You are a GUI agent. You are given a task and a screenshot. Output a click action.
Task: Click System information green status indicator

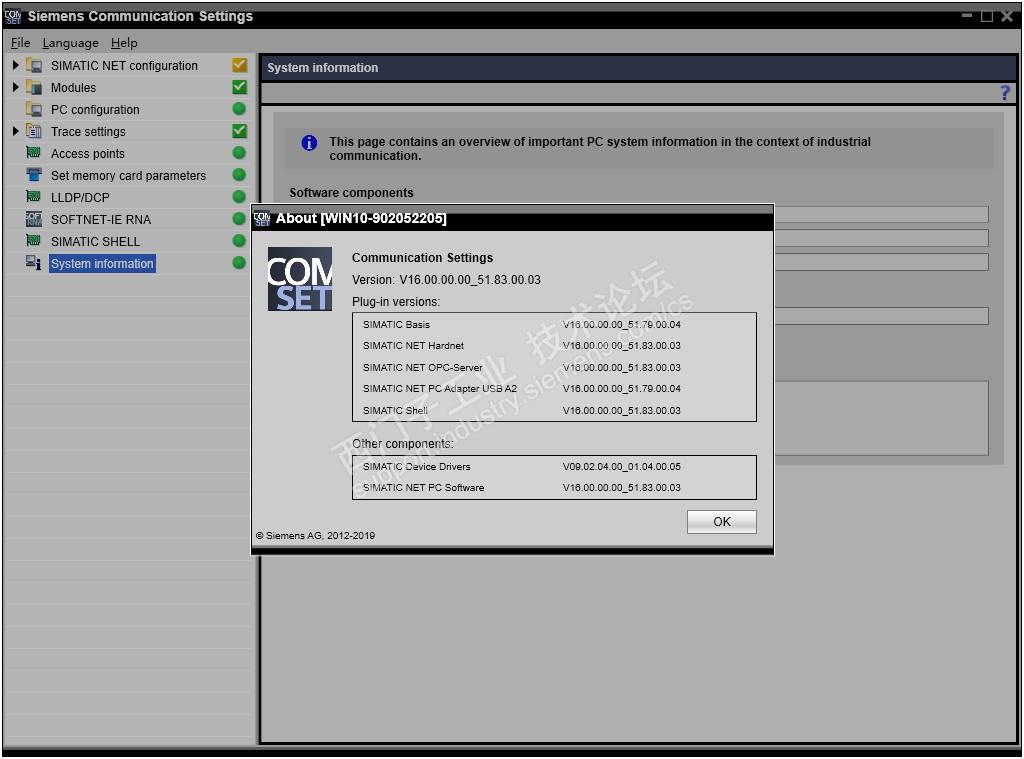click(x=239, y=263)
